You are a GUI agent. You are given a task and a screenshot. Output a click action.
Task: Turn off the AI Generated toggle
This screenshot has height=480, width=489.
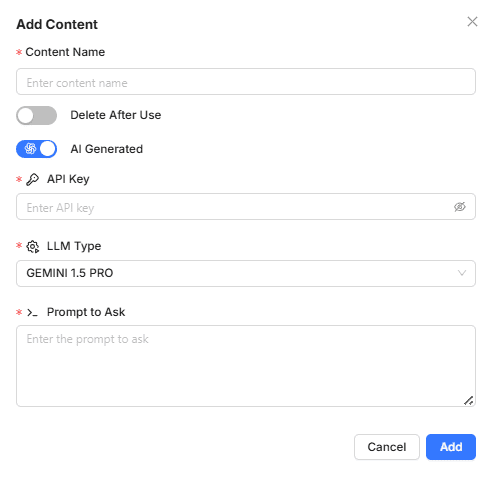coord(36,149)
